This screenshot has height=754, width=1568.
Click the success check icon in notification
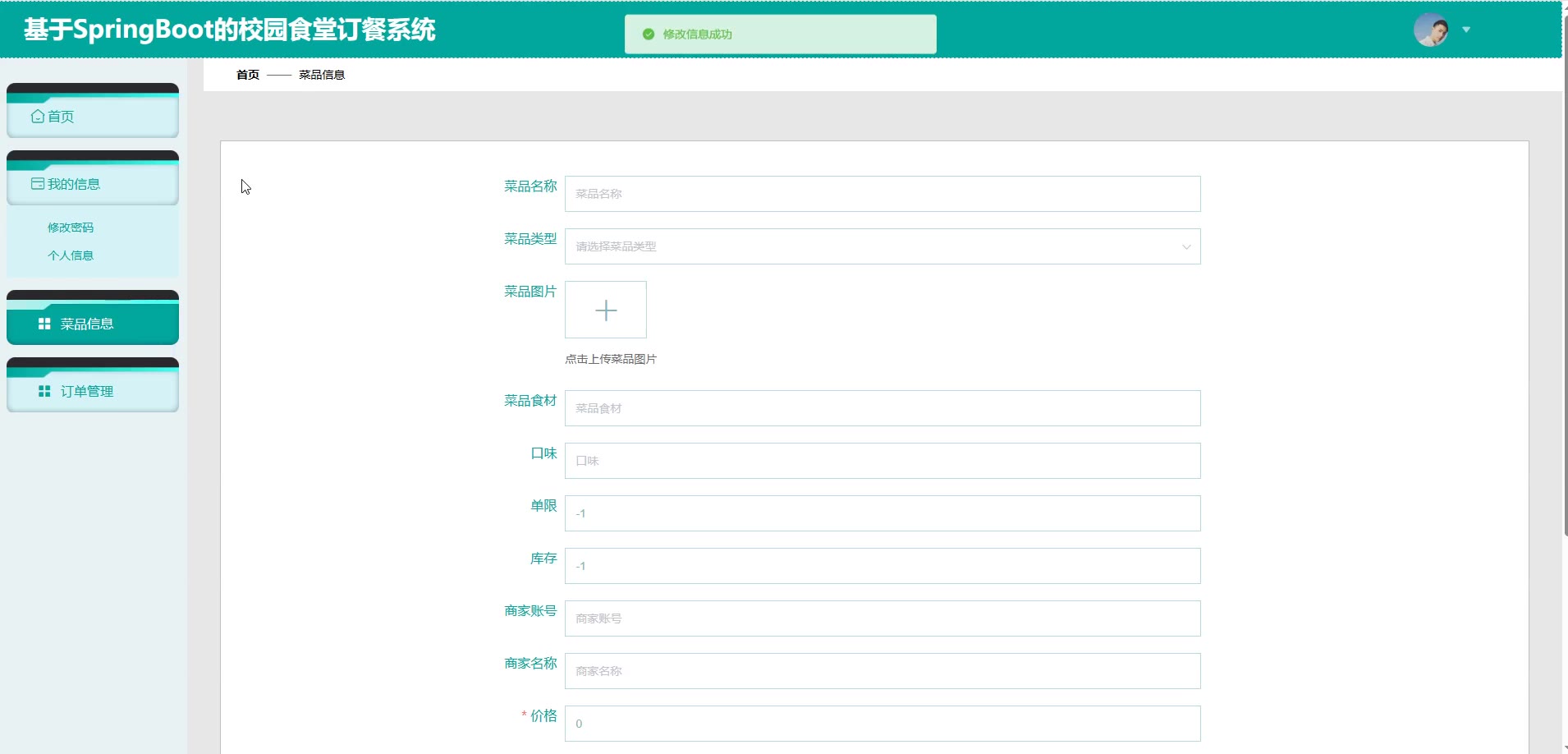tap(649, 34)
